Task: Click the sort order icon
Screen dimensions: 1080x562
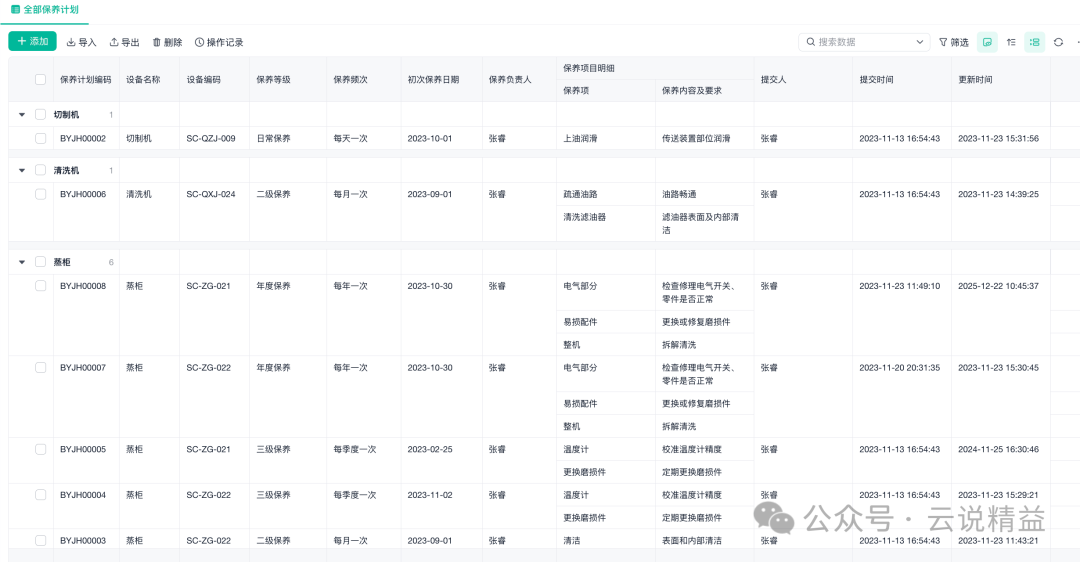Action: [x=1011, y=42]
